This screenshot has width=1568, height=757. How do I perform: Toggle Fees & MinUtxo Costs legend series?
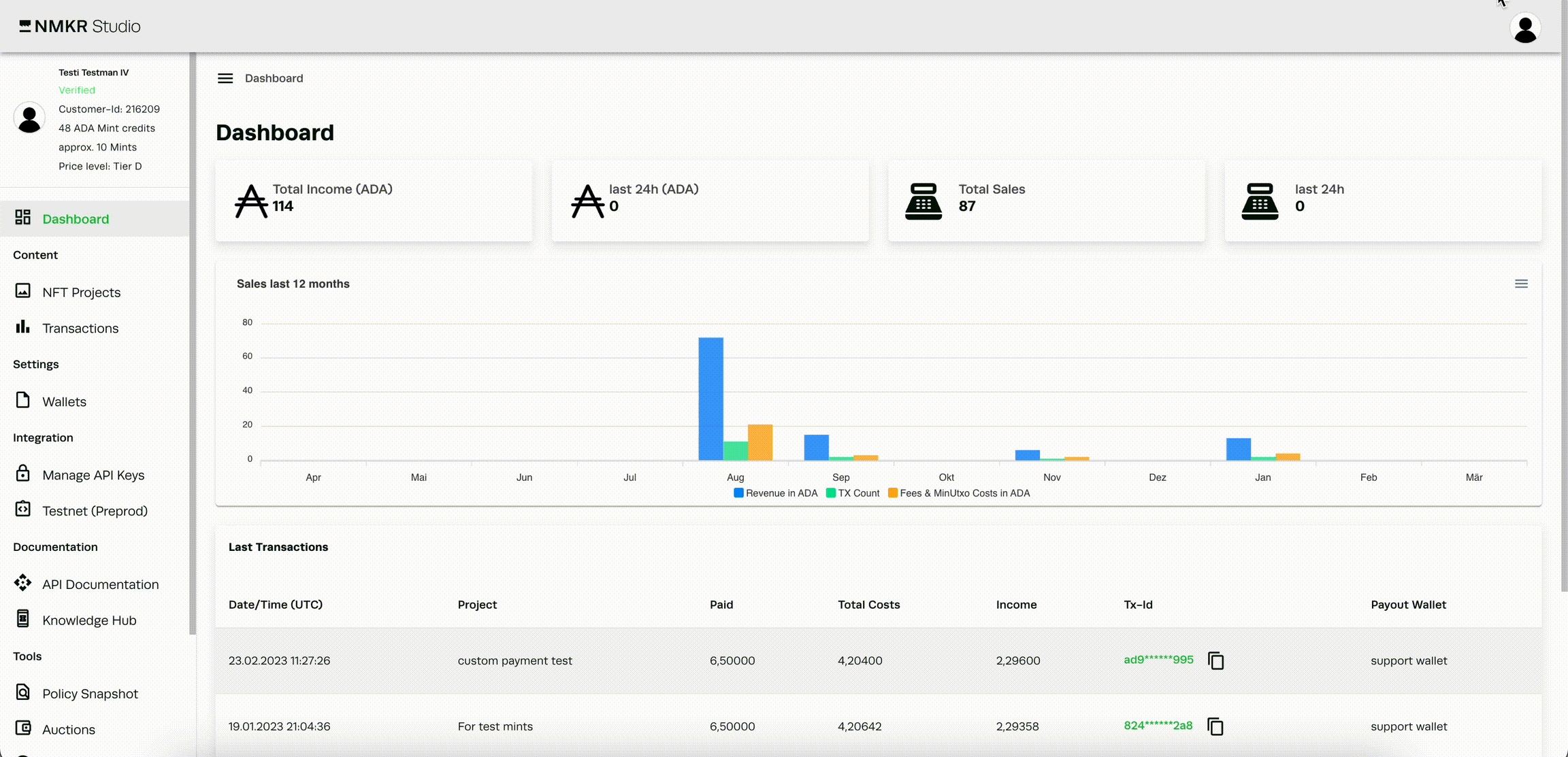pyautogui.click(x=959, y=493)
